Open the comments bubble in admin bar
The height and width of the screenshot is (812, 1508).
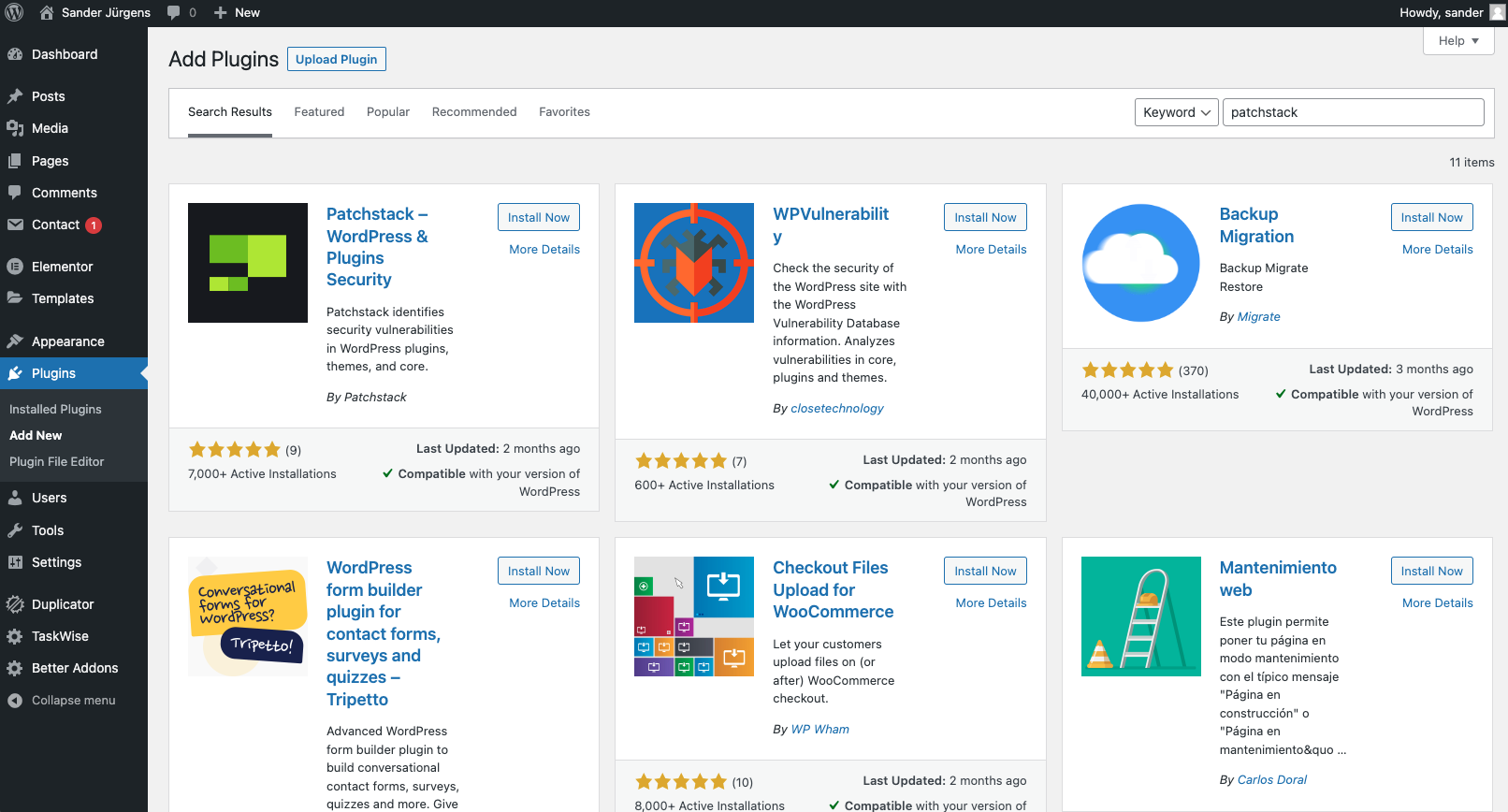181,13
